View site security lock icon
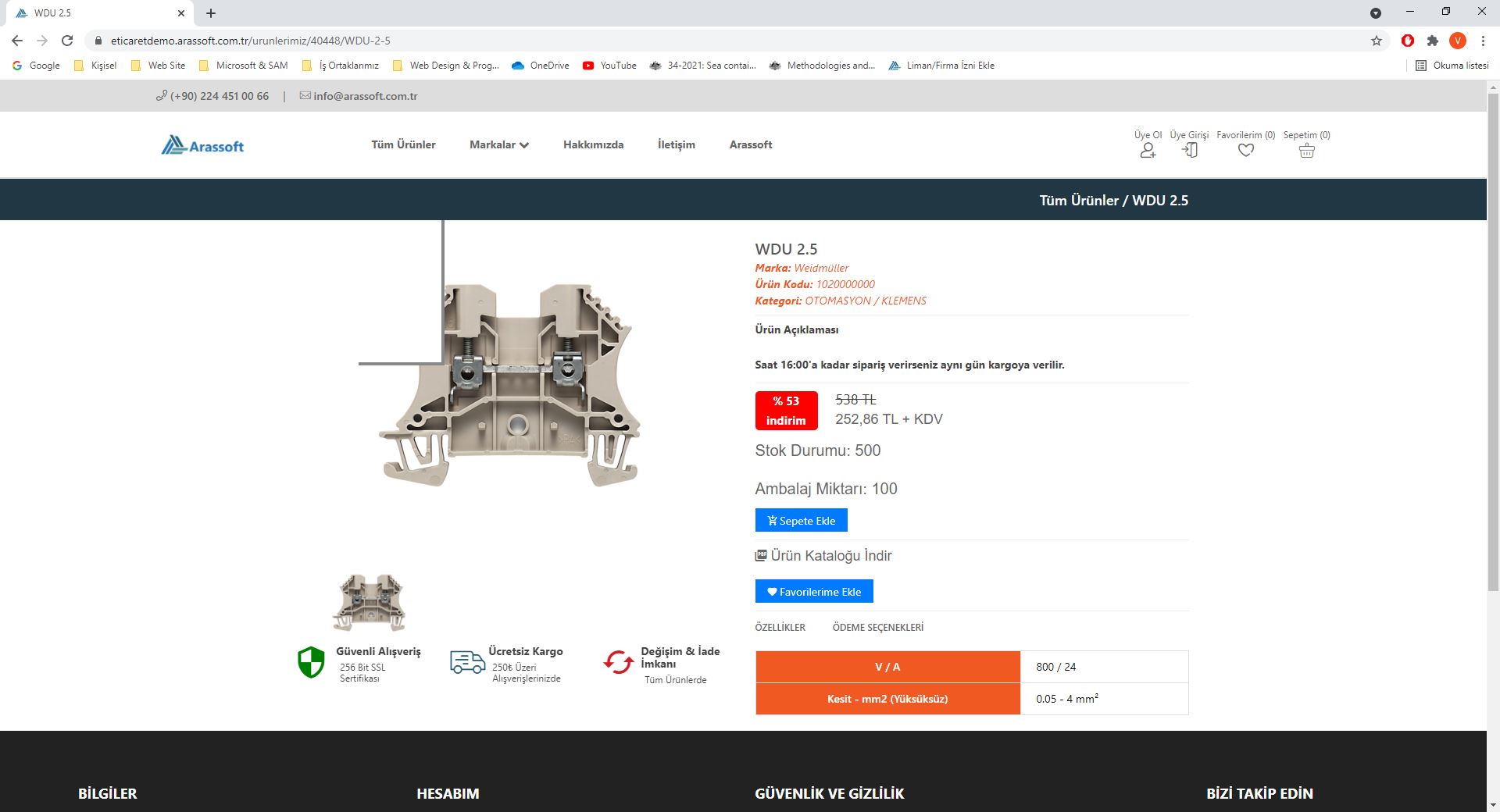Viewport: 1500px width, 812px height. (x=98, y=41)
